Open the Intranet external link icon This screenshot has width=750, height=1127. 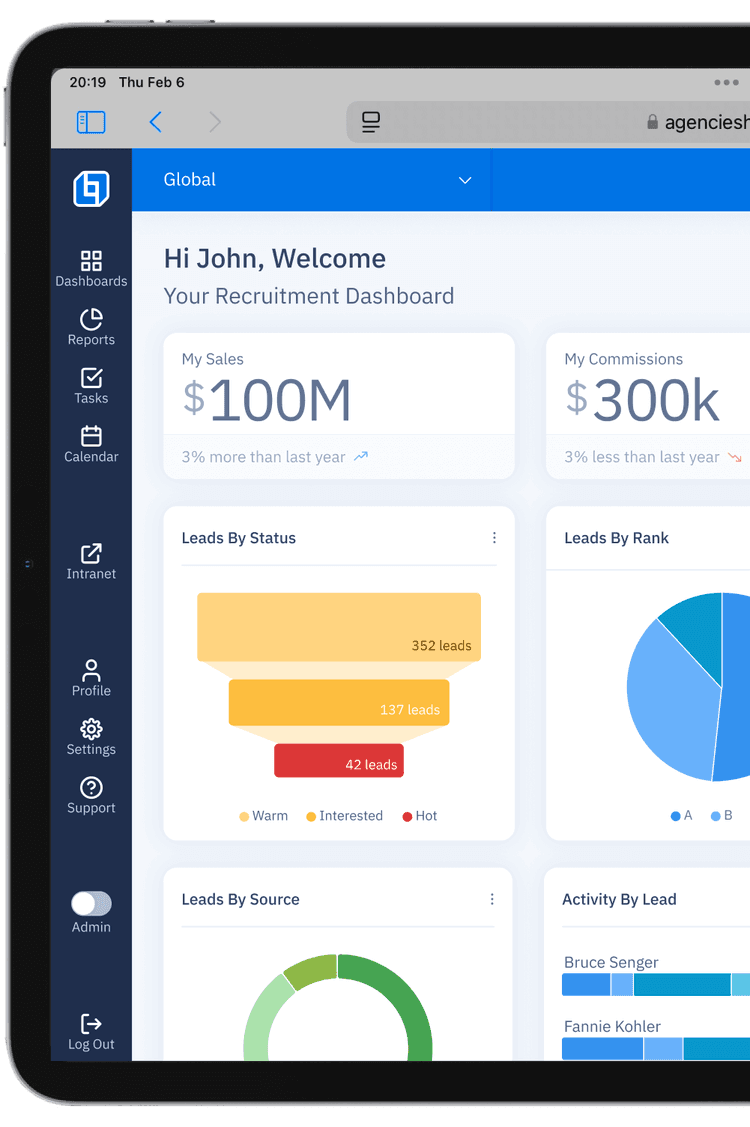tap(91, 554)
